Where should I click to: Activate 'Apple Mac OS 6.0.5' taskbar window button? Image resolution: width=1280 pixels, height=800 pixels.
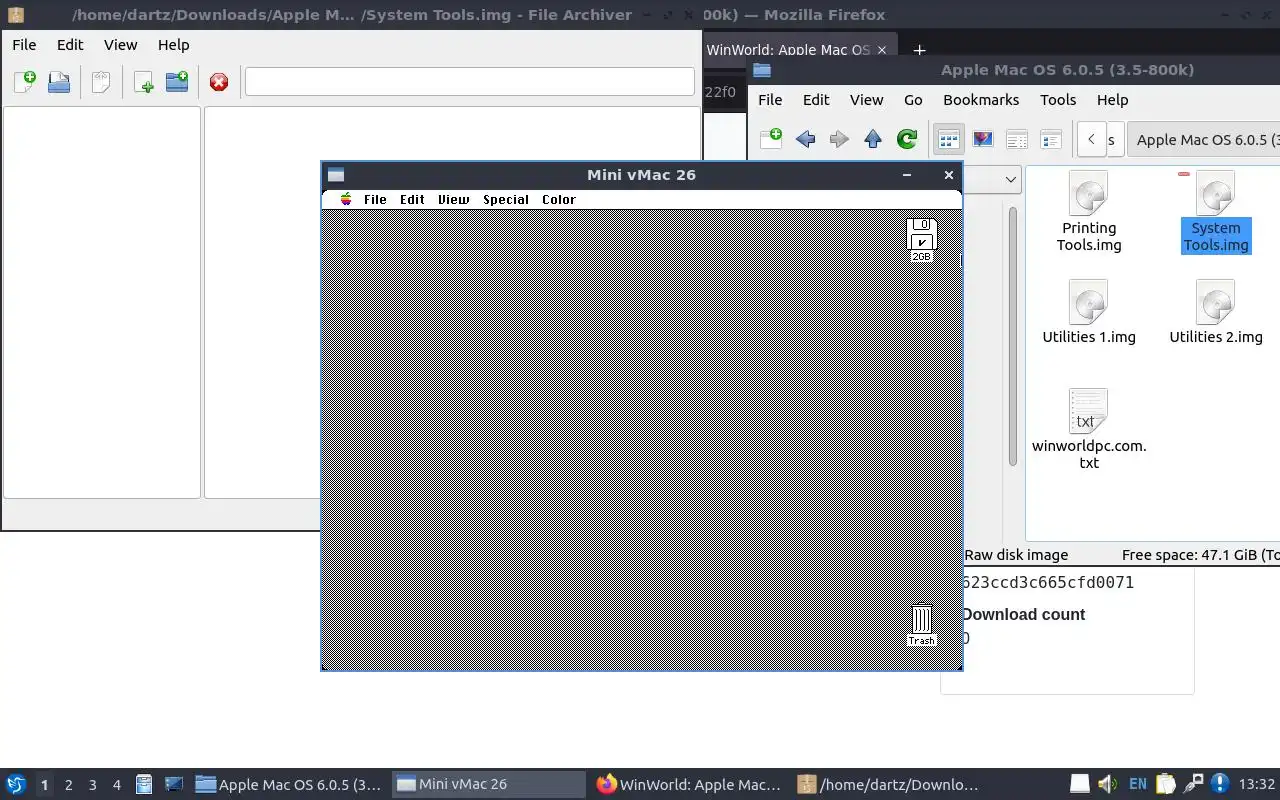tap(288, 784)
